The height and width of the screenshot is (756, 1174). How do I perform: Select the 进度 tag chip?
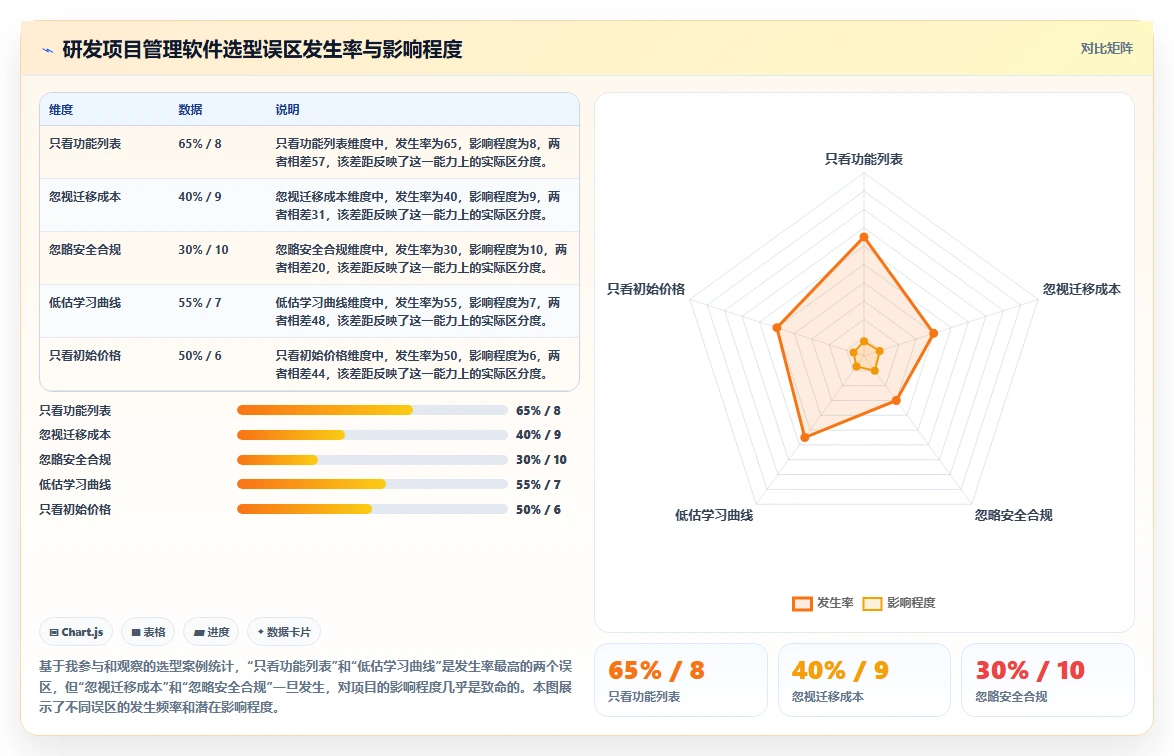(x=211, y=632)
